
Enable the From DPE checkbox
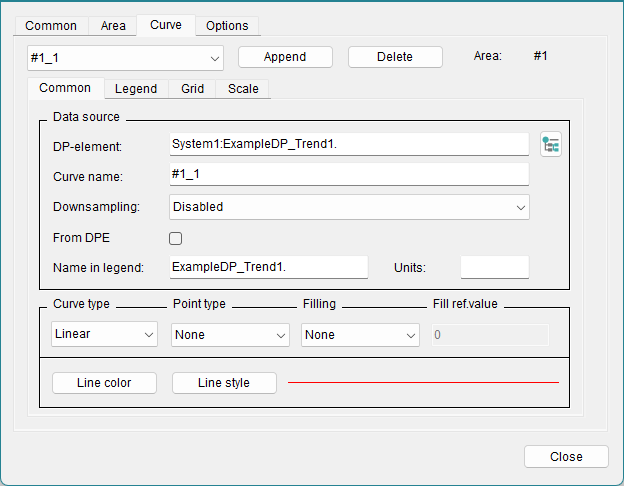[x=176, y=238]
